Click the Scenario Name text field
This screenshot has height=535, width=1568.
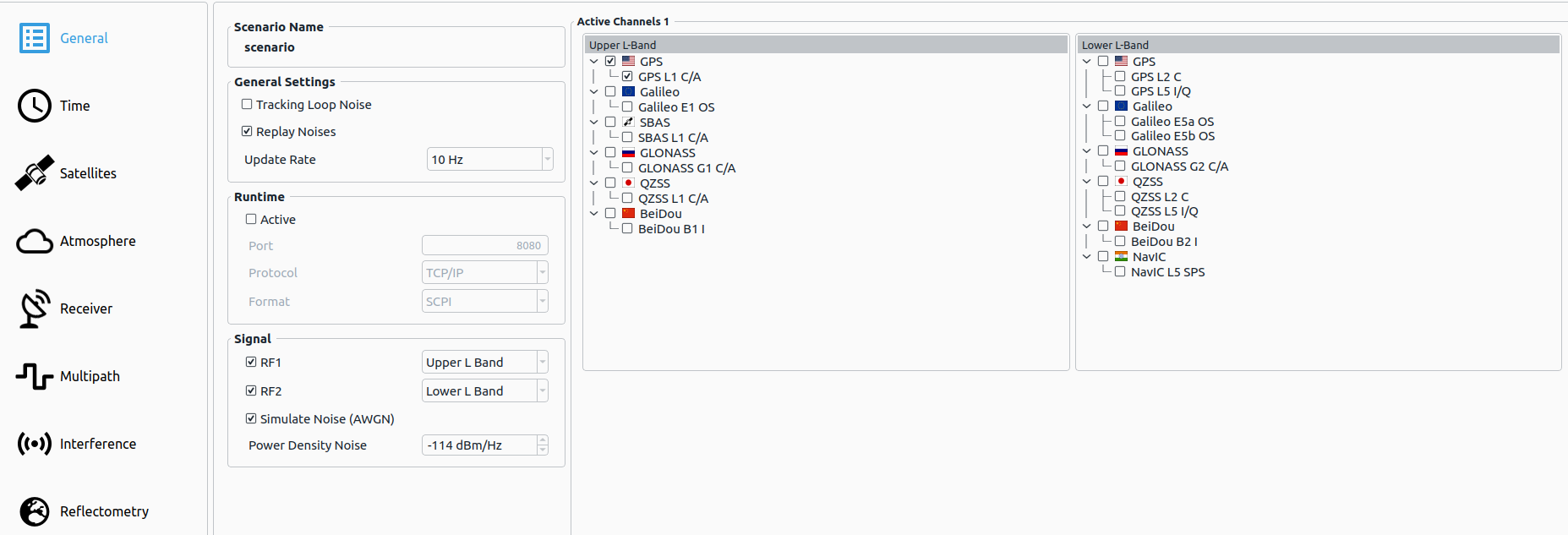[x=396, y=48]
